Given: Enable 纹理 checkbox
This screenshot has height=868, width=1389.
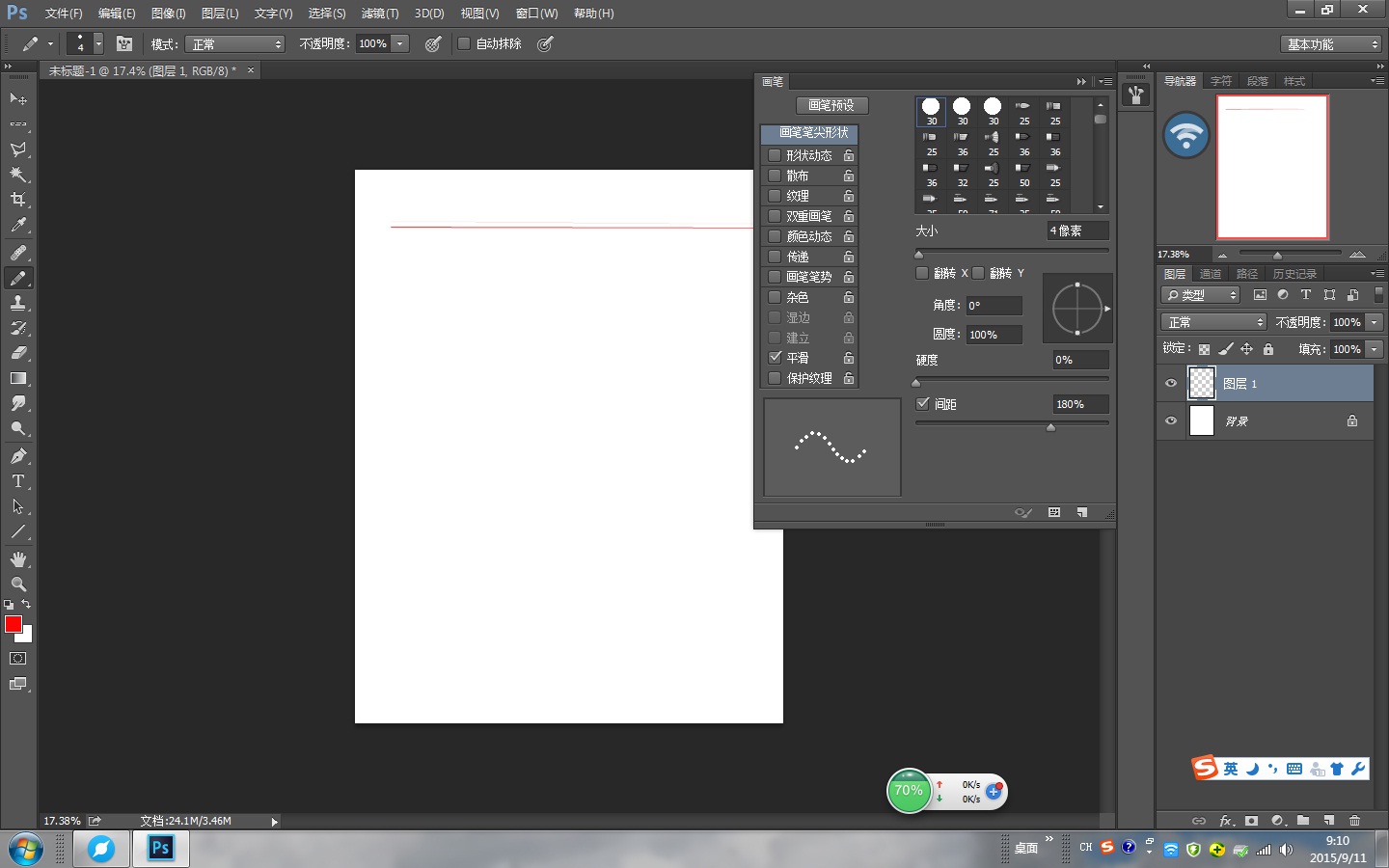Looking at the screenshot, I should (775, 196).
